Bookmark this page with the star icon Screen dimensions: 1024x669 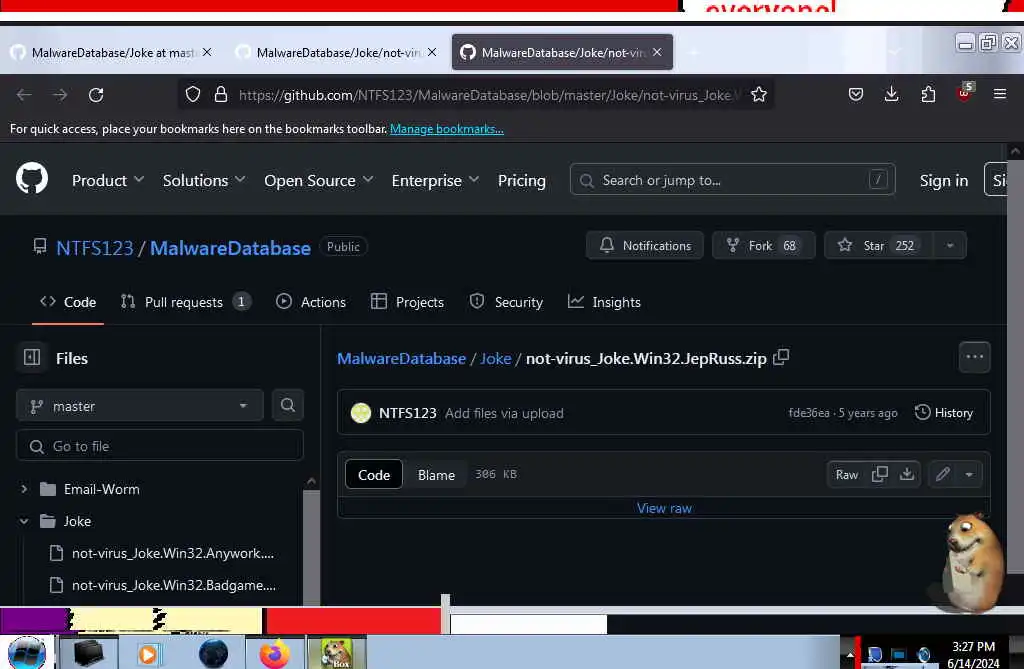point(758,95)
